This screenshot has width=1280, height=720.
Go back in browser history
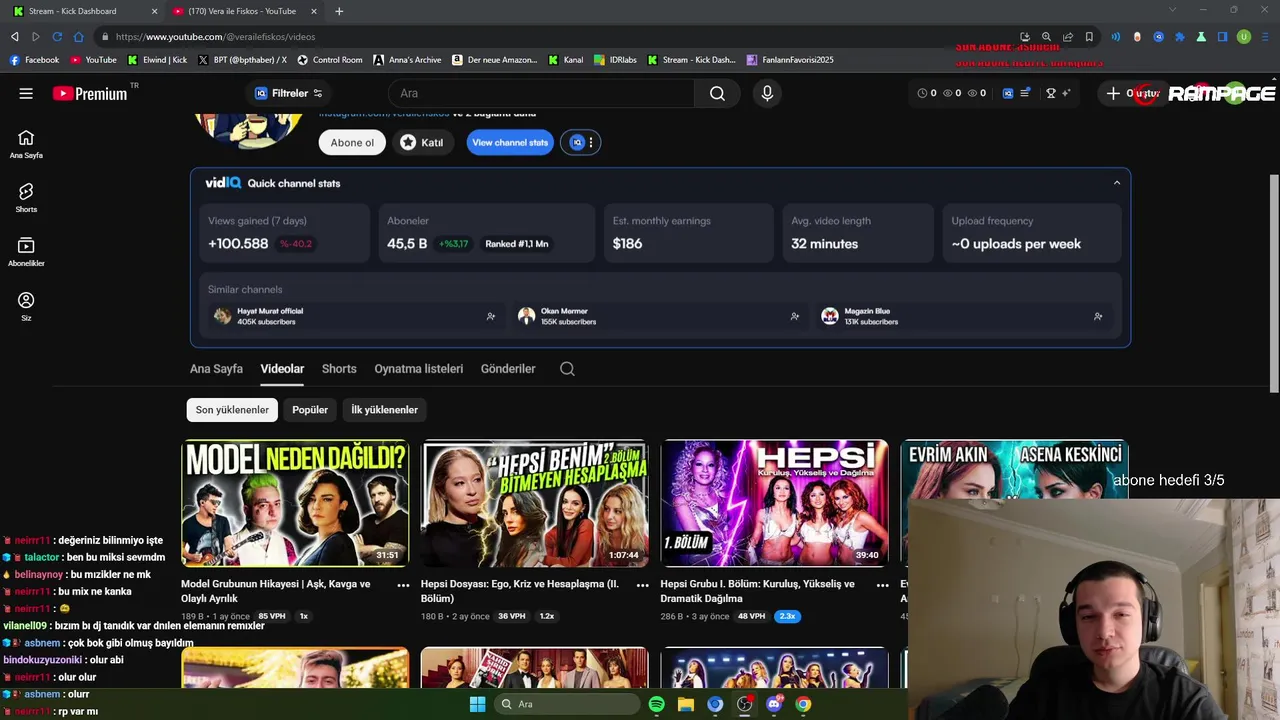[14, 37]
